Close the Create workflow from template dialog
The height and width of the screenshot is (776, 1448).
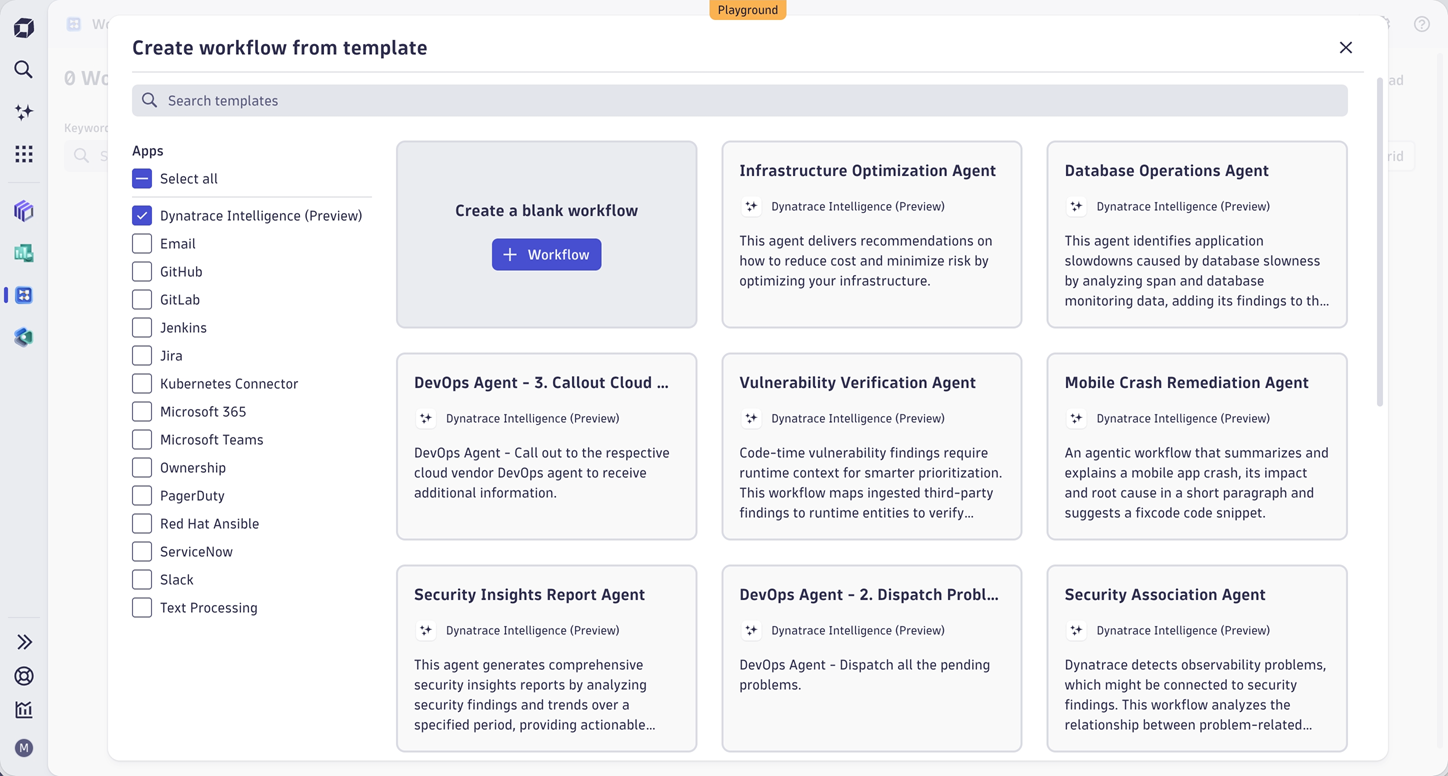(1346, 47)
